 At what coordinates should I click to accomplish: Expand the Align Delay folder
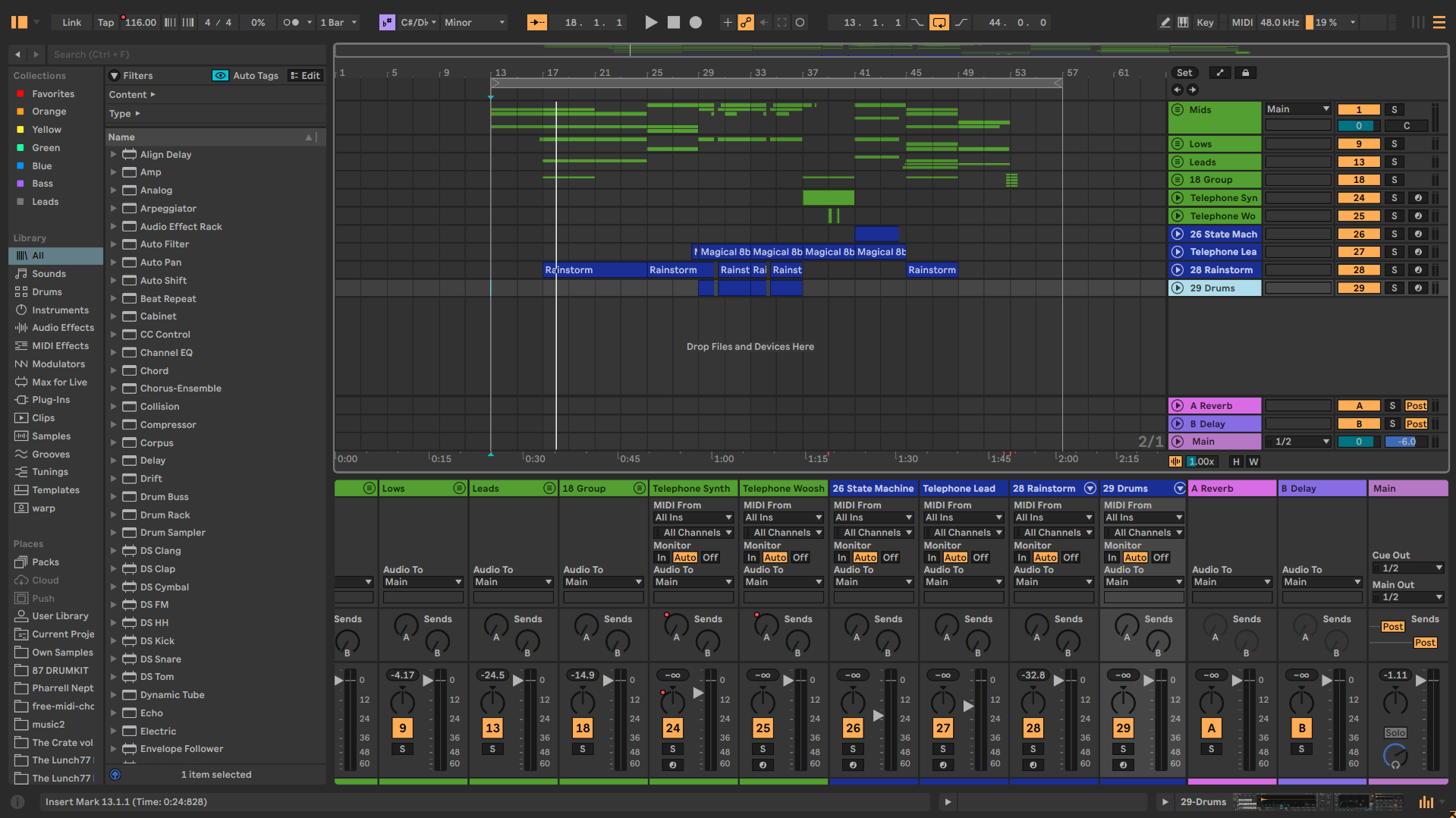point(114,155)
